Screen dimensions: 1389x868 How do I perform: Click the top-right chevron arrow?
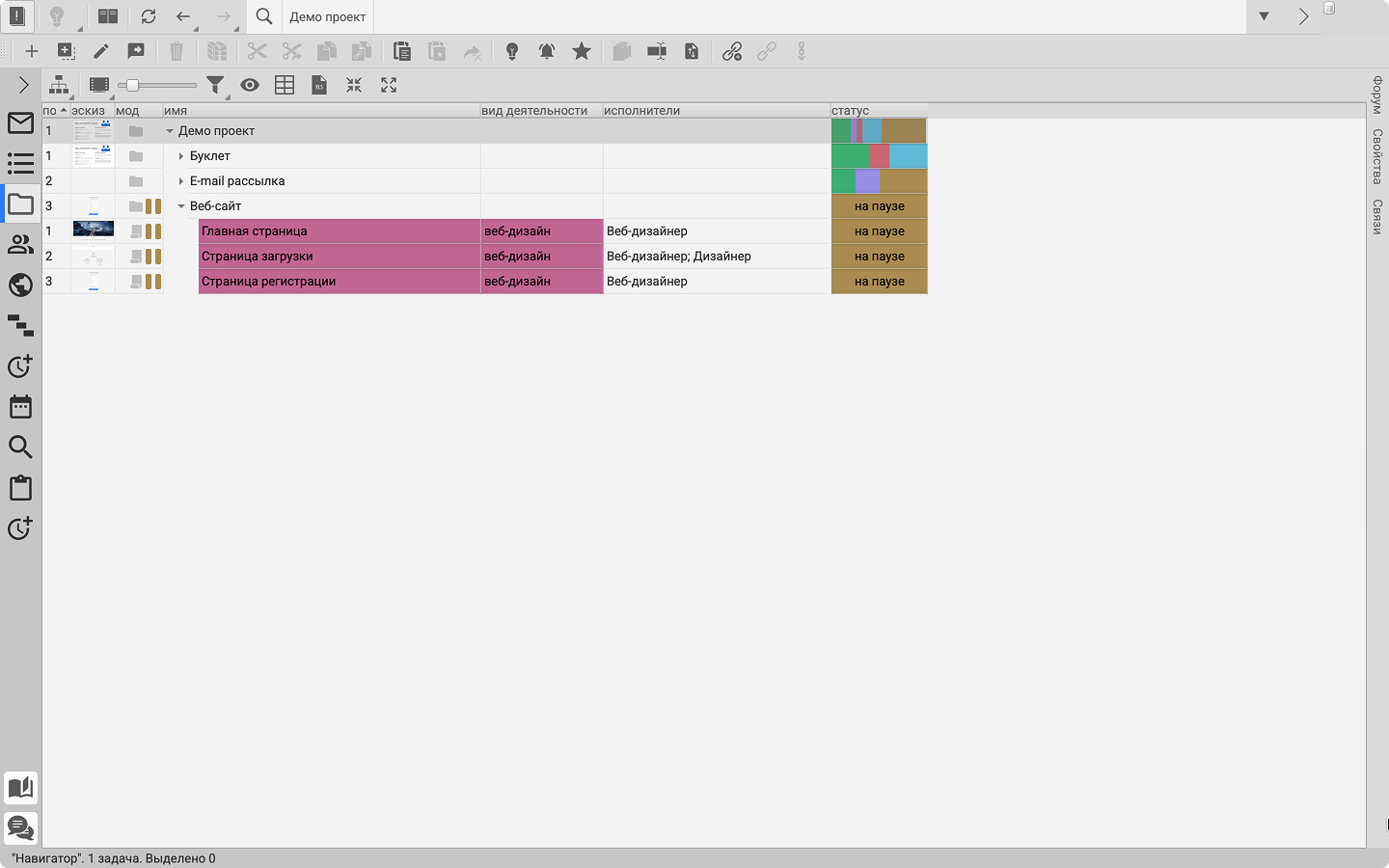tap(1303, 16)
